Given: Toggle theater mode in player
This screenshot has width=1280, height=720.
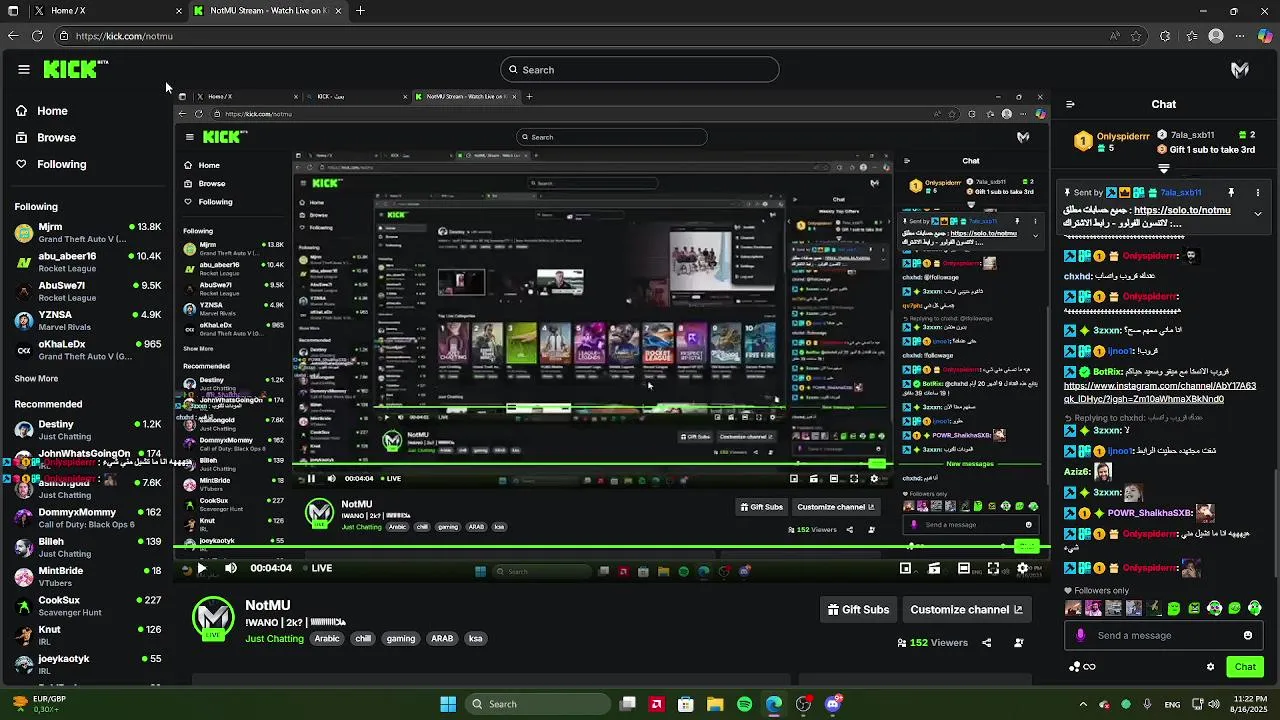Looking at the screenshot, I should click(964, 568).
